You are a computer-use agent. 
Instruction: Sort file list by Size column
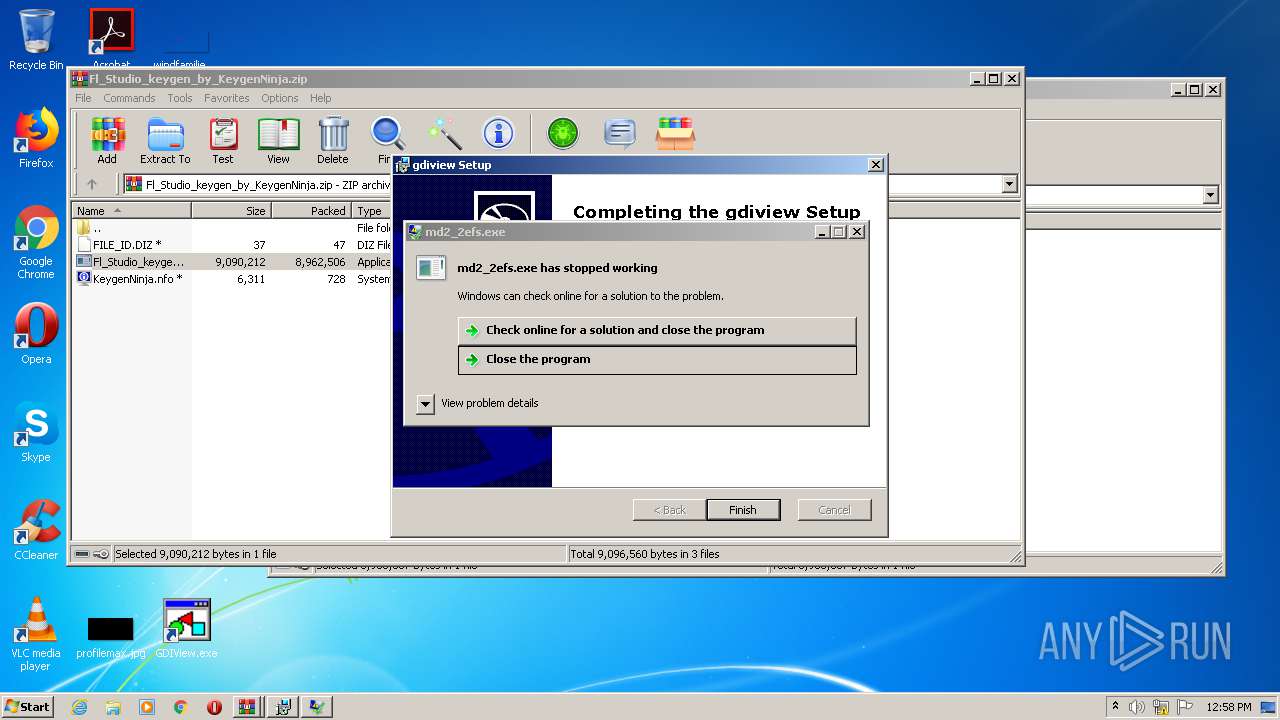[x=231, y=211]
